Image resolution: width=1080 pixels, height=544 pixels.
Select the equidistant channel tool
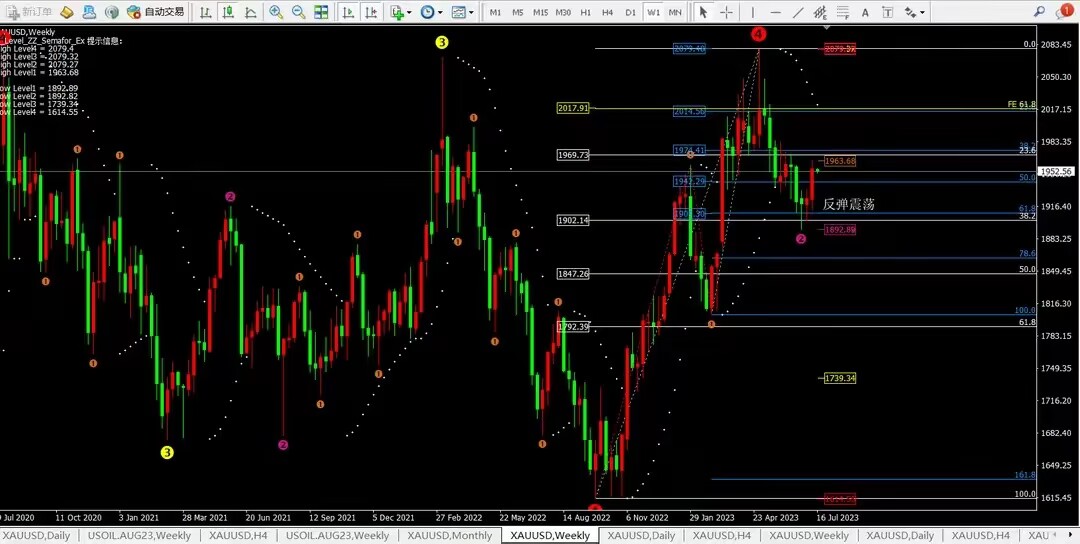click(x=820, y=12)
